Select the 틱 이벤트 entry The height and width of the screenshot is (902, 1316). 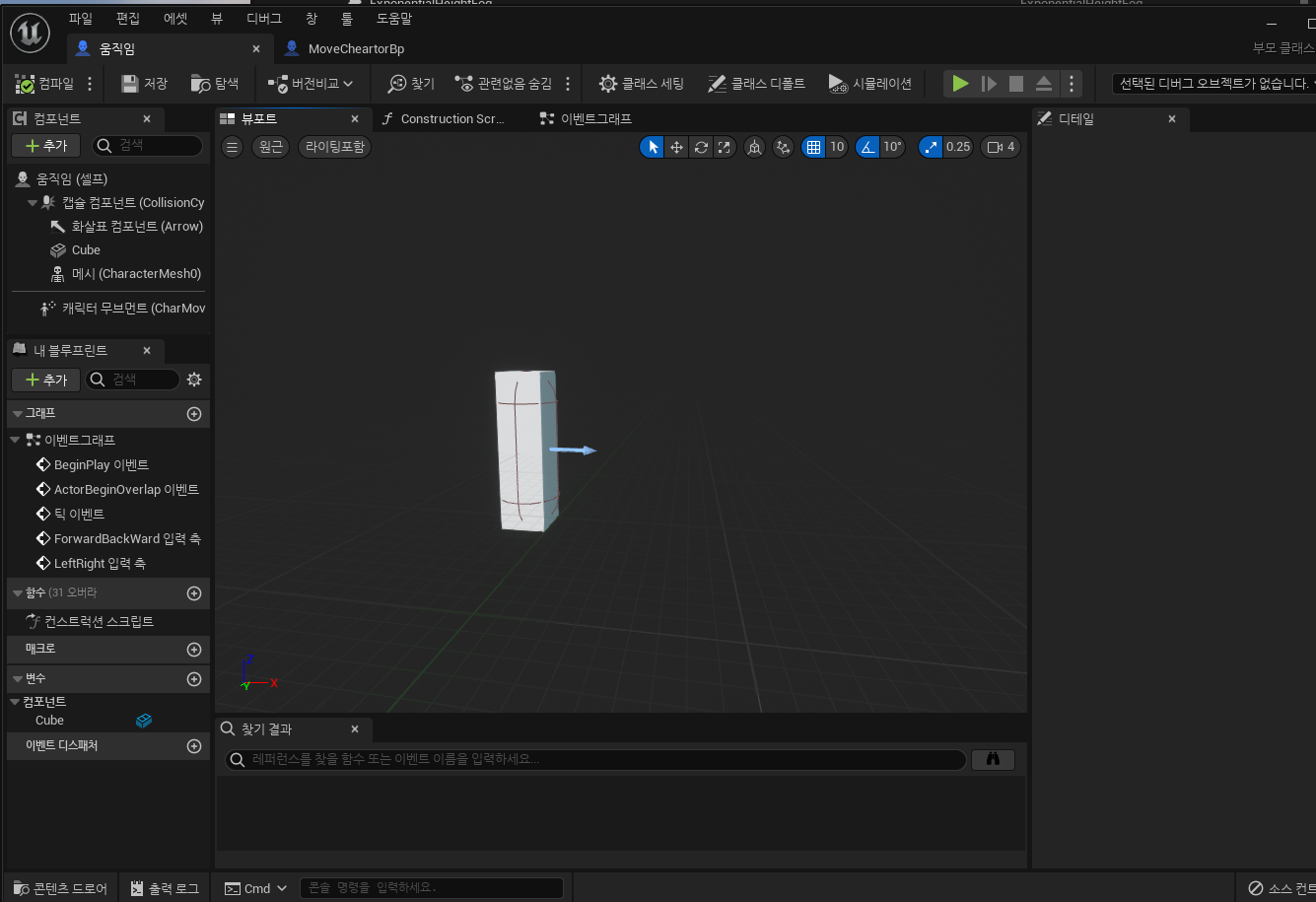click(x=70, y=514)
